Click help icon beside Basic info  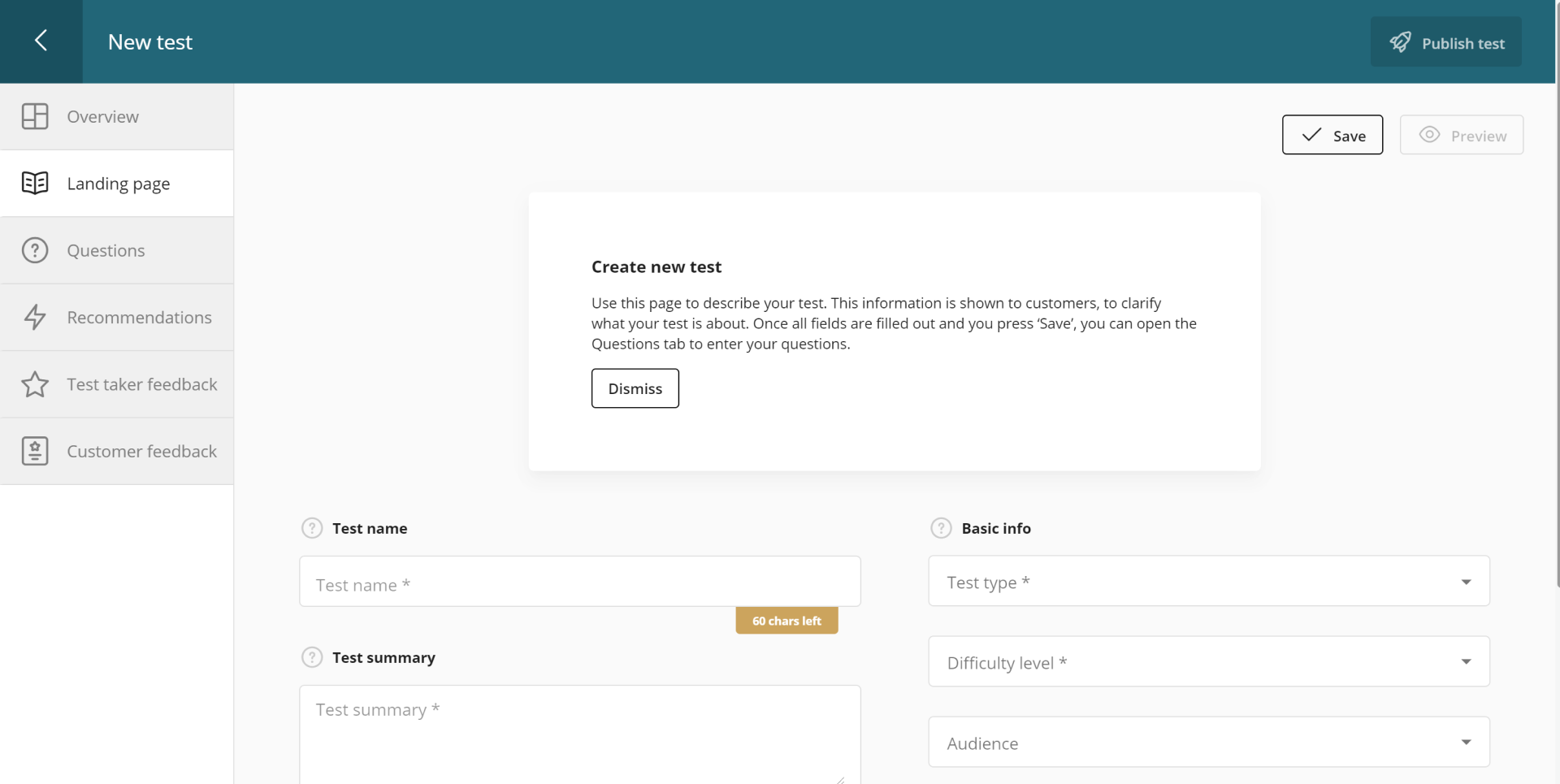point(941,528)
